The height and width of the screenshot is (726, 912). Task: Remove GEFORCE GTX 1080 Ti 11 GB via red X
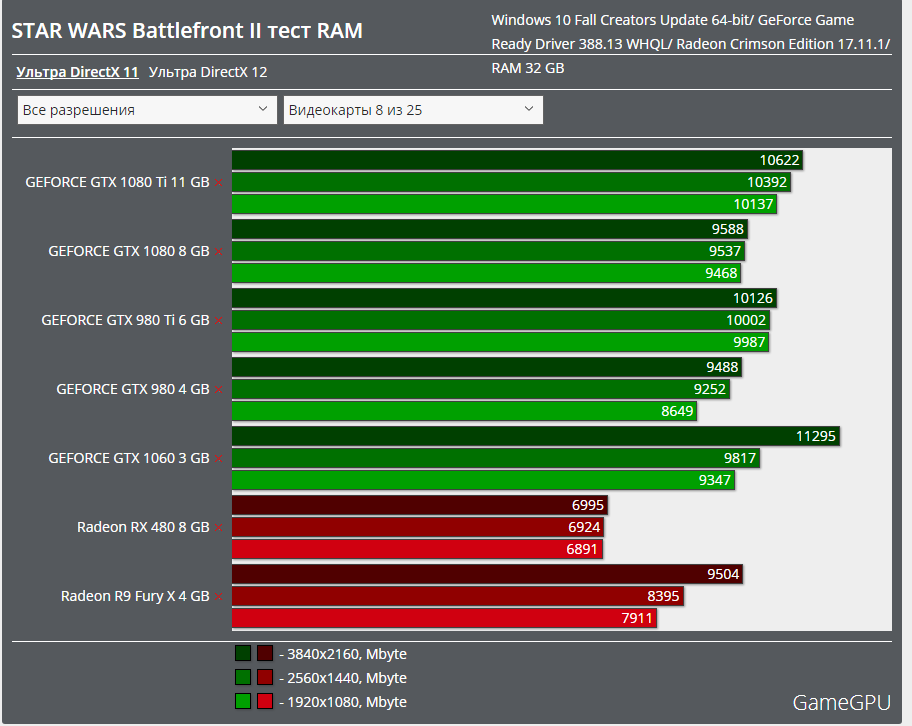click(x=219, y=183)
